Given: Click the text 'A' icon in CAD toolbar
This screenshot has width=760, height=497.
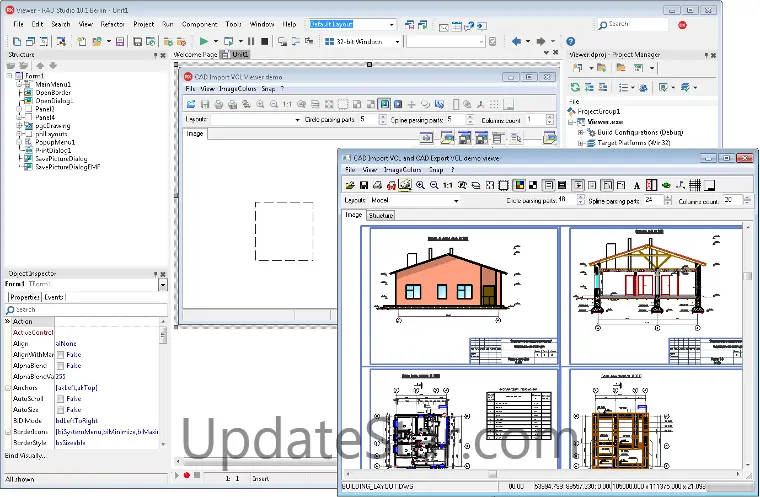Looking at the screenshot, I should point(637,185).
